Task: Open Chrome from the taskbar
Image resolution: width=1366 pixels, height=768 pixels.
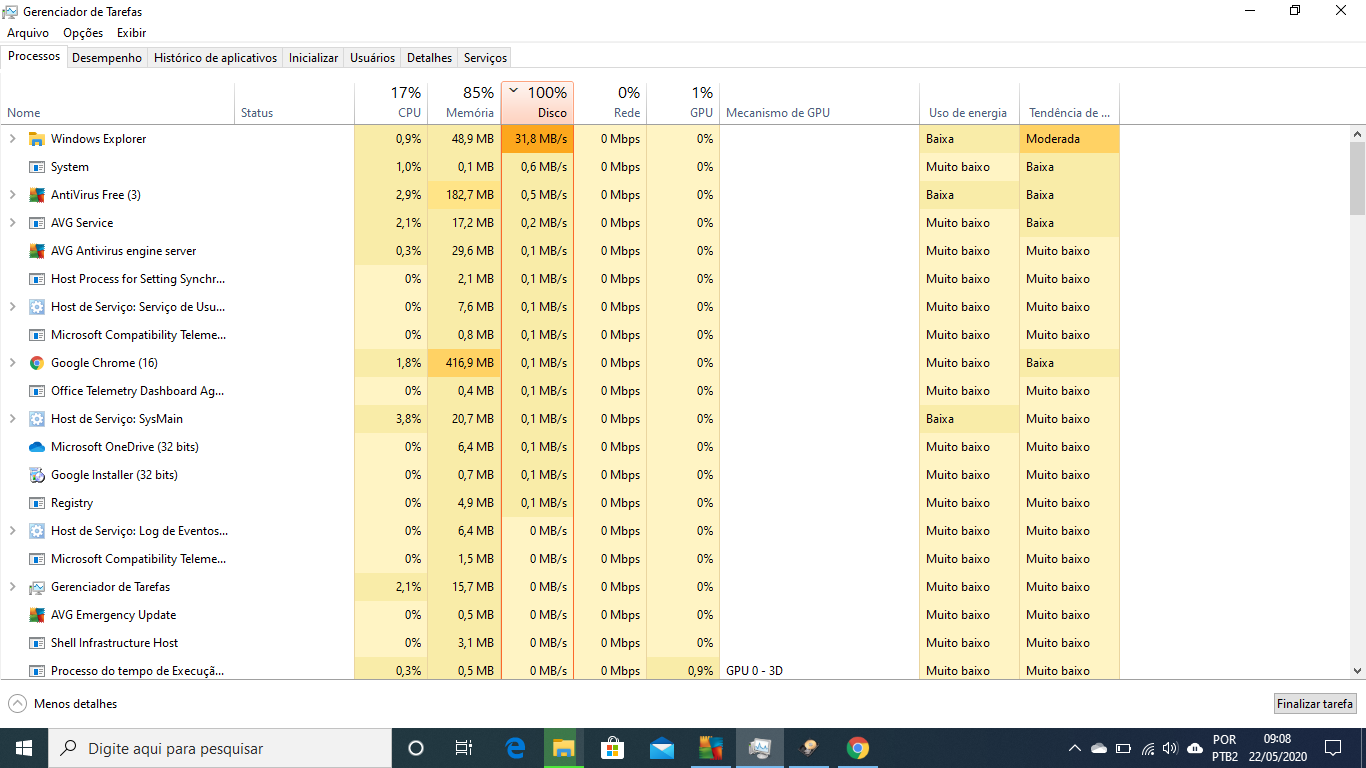Action: point(857,748)
